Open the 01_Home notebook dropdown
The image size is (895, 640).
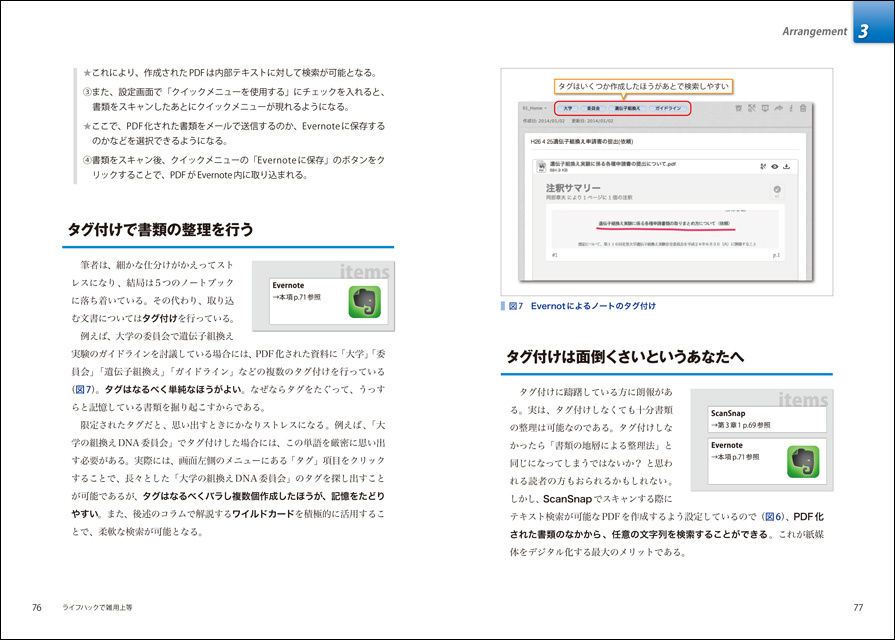535,107
